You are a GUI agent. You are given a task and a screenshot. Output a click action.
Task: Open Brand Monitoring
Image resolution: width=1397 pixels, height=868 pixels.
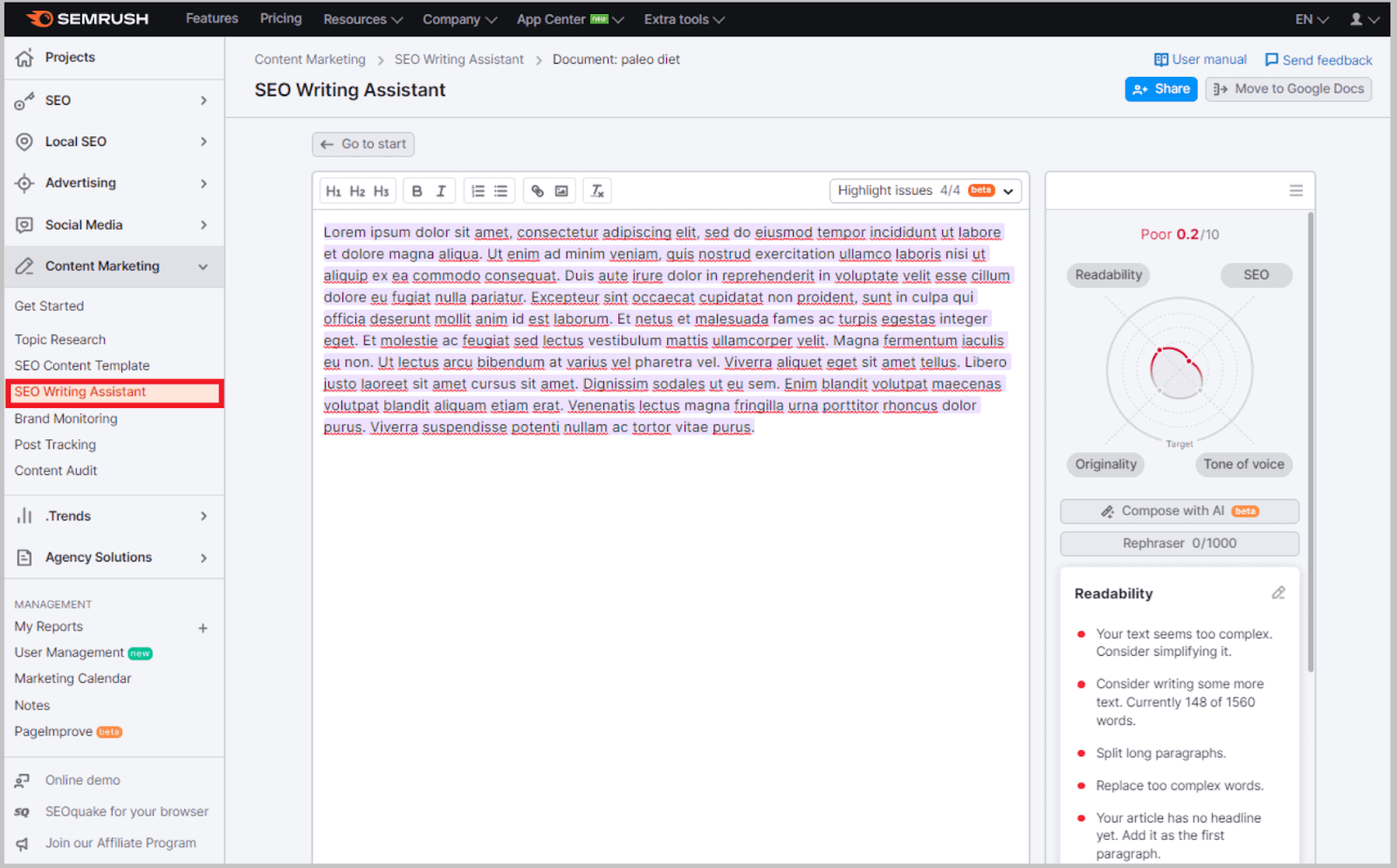point(65,419)
